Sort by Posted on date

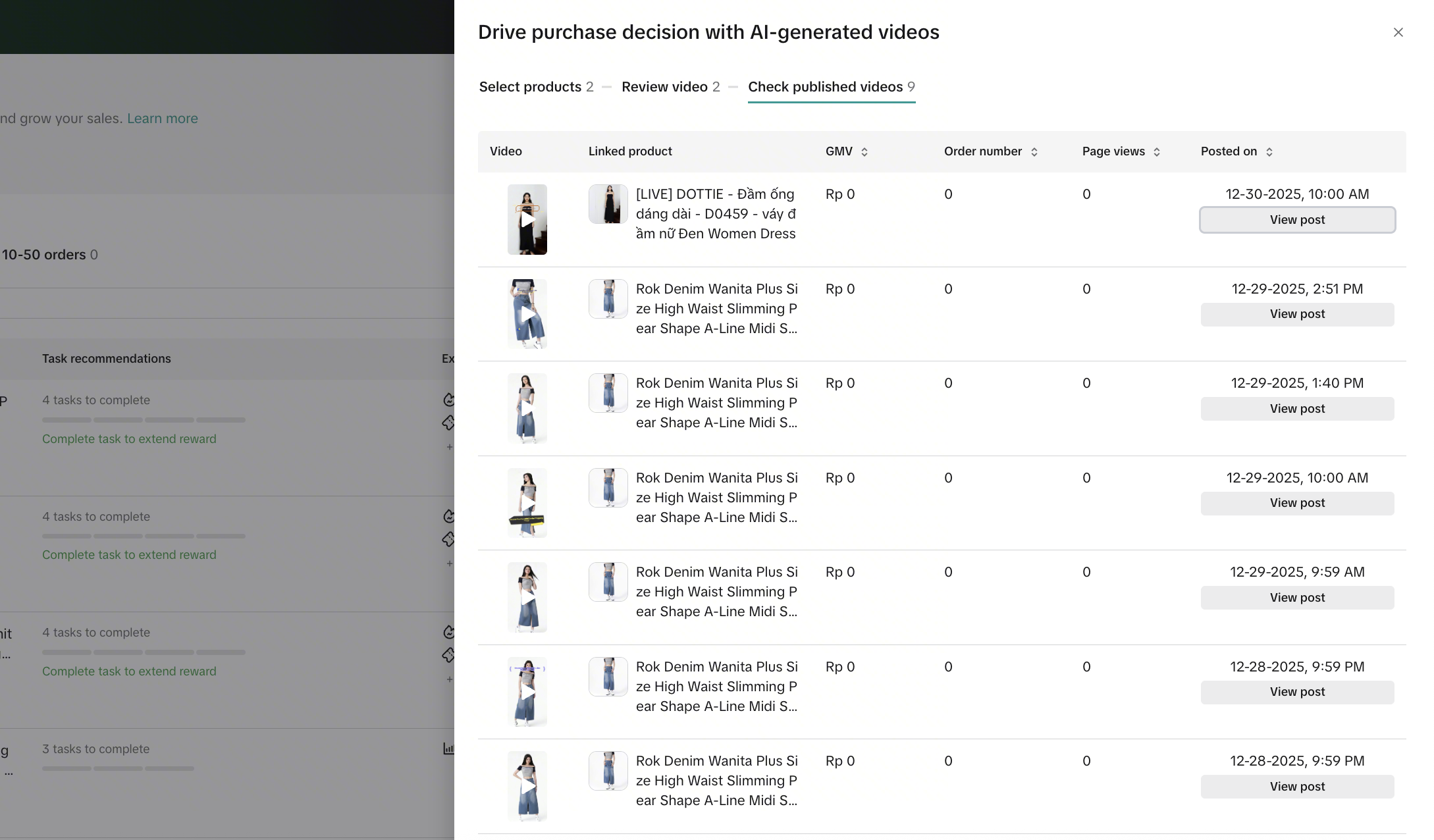1269,152
